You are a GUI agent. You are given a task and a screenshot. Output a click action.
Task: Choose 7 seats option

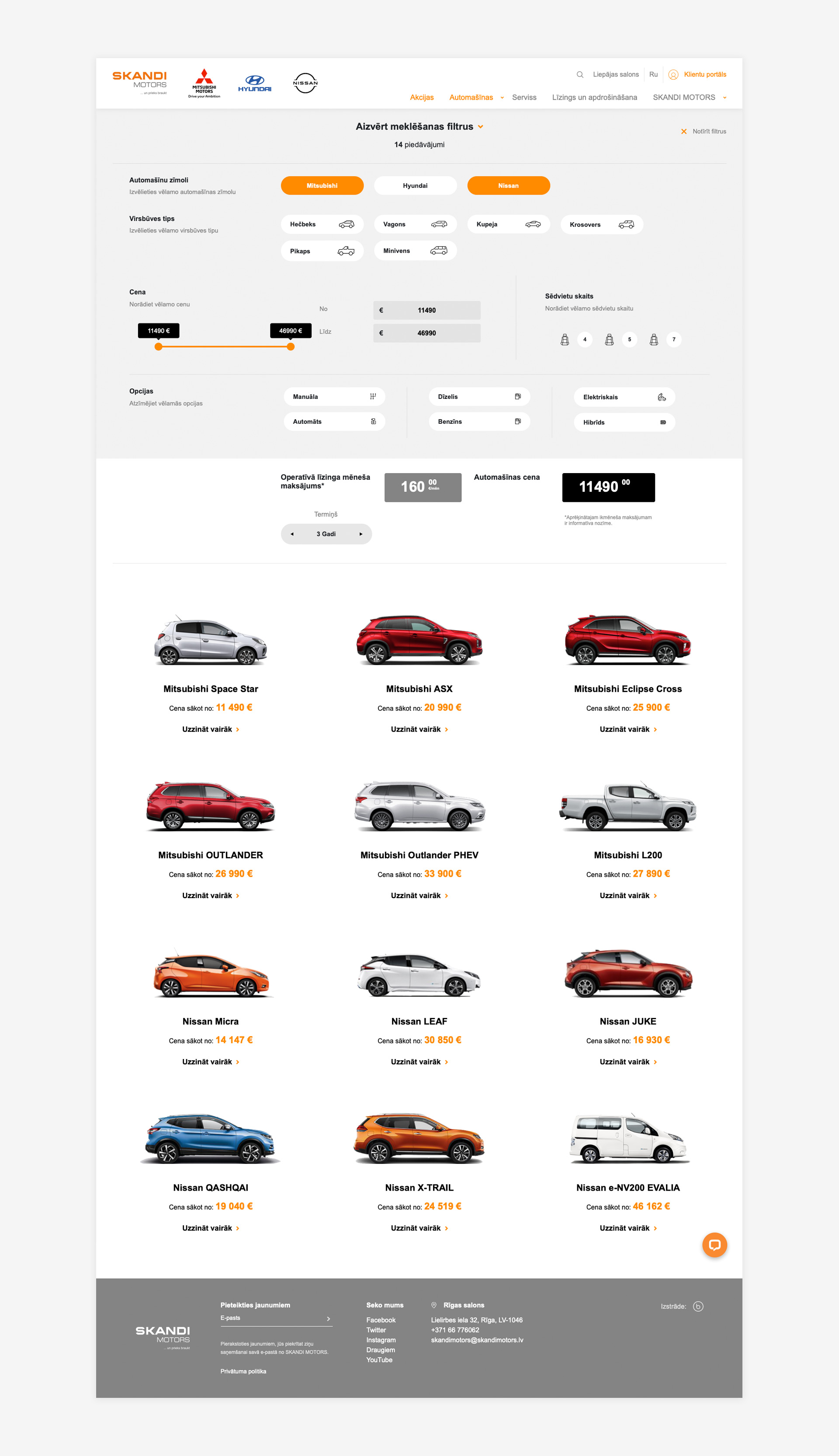674,339
